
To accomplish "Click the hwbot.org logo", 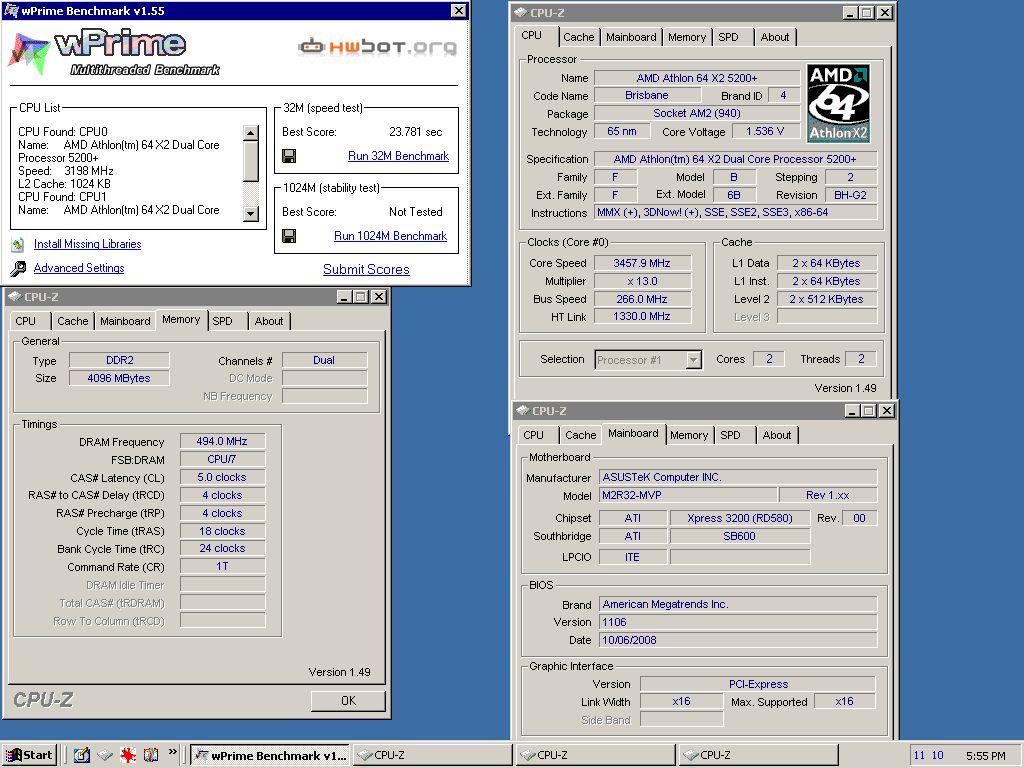I will [x=377, y=46].
